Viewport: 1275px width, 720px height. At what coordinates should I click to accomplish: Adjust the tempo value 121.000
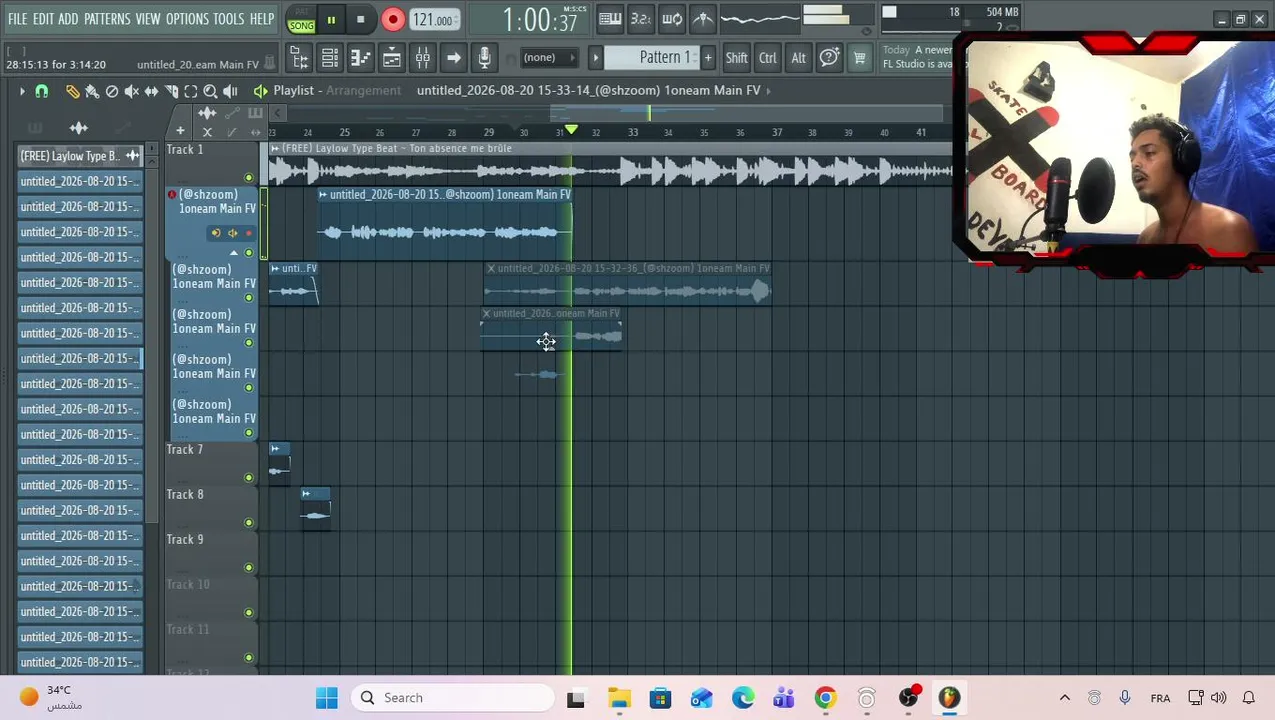(434, 20)
